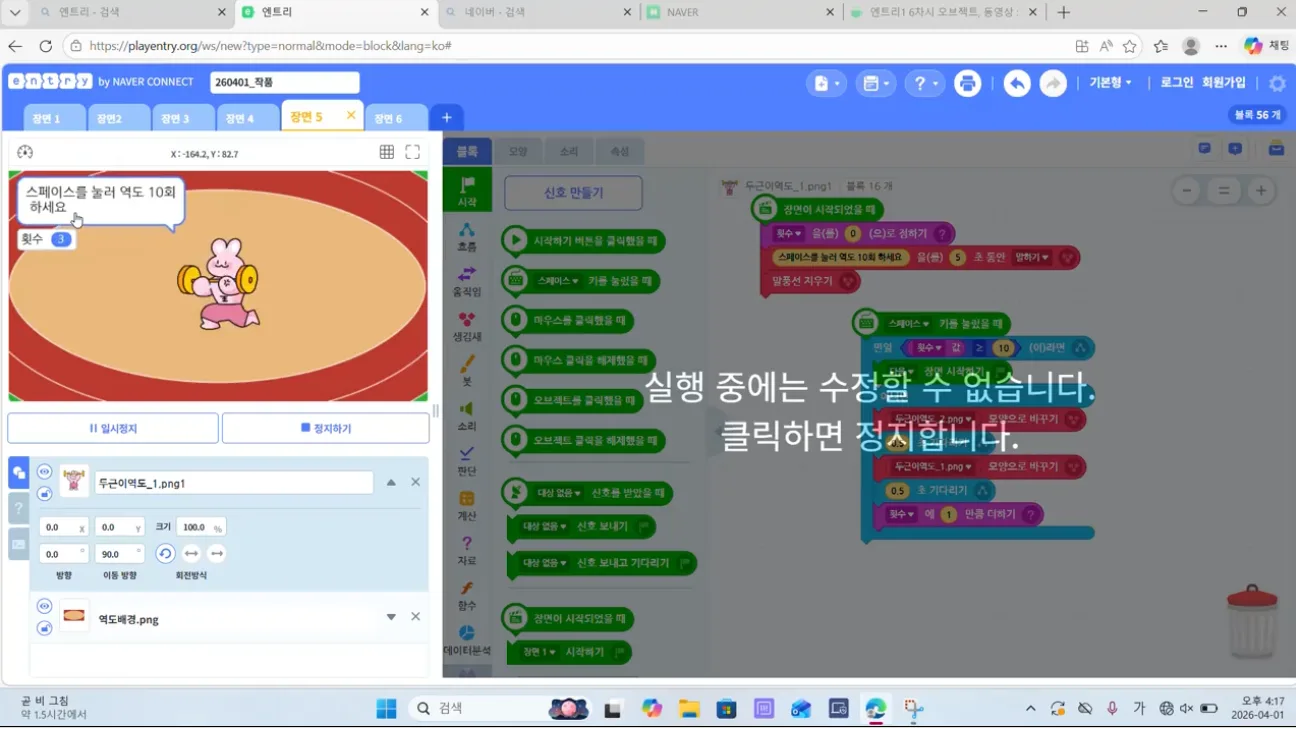The width and height of the screenshot is (1296, 729).
Task: Toggle visibility of 역도배경.png
Action: (44, 605)
